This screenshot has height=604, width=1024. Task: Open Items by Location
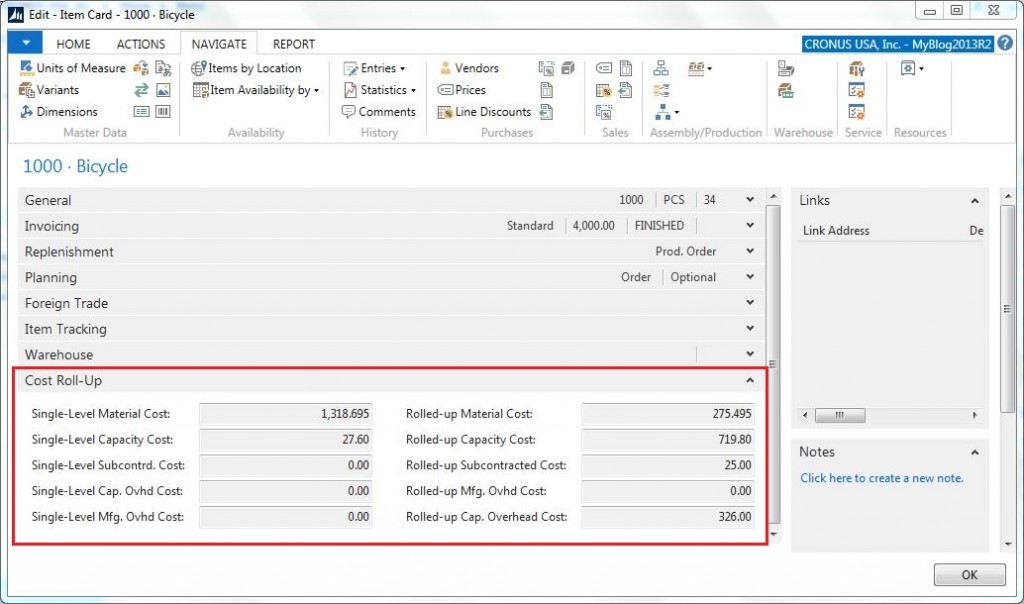click(246, 68)
